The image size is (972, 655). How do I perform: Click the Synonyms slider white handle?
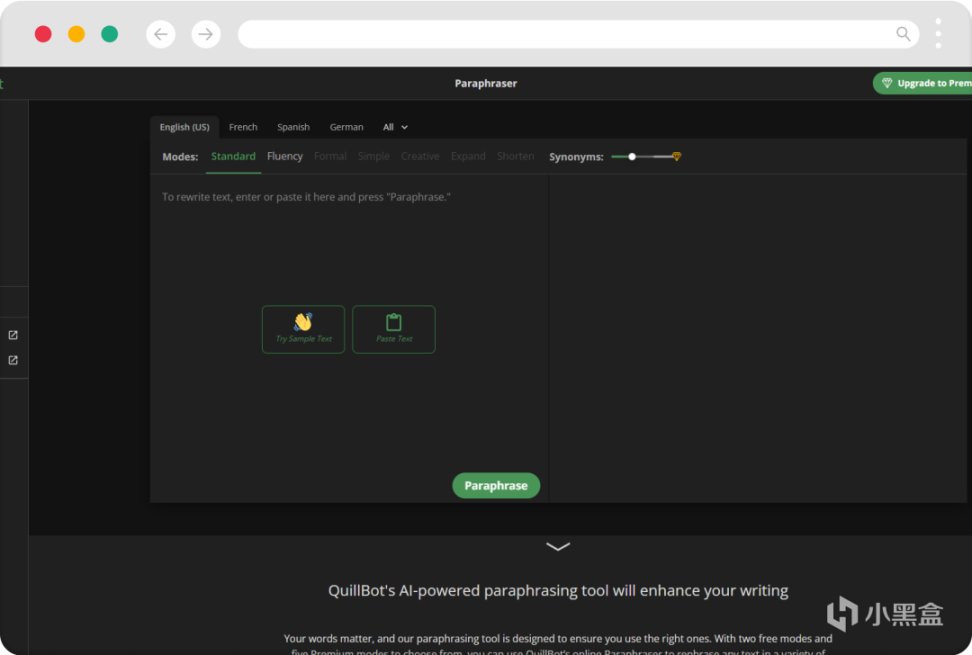click(632, 157)
